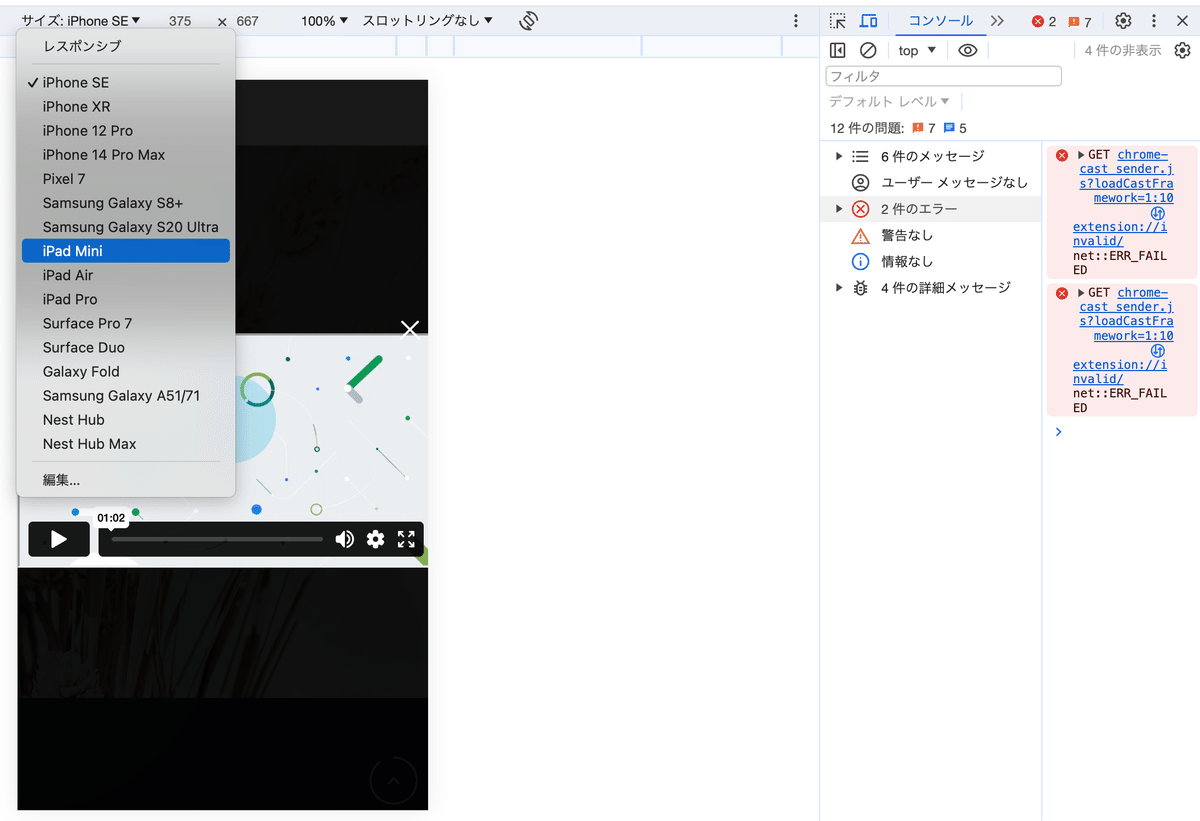Switch to the コンソール tab
Screen dimensions: 1200x821
coord(940,21)
